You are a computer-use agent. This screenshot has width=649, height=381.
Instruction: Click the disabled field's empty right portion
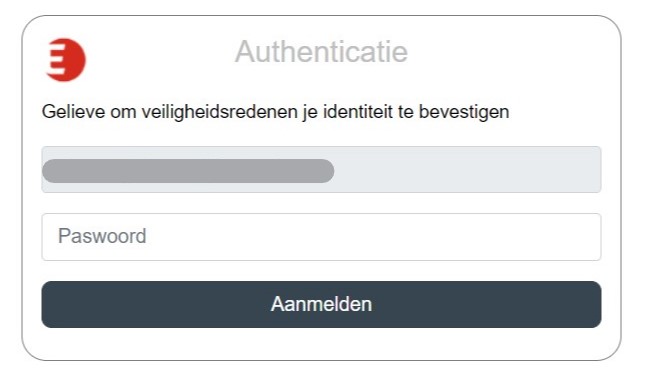467,169
